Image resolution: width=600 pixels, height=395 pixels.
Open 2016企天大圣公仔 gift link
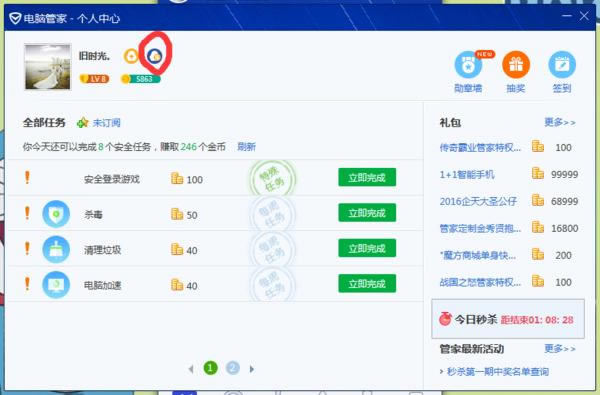[478, 201]
